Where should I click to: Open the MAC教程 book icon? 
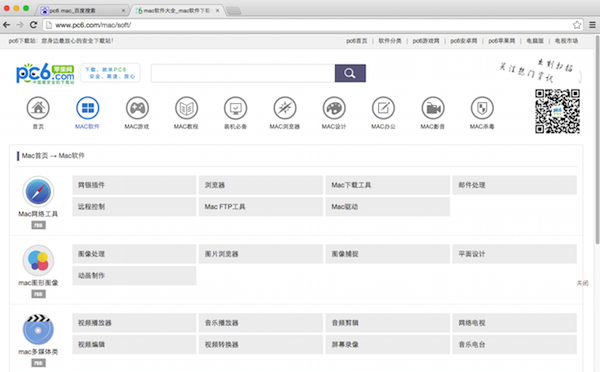[x=186, y=108]
